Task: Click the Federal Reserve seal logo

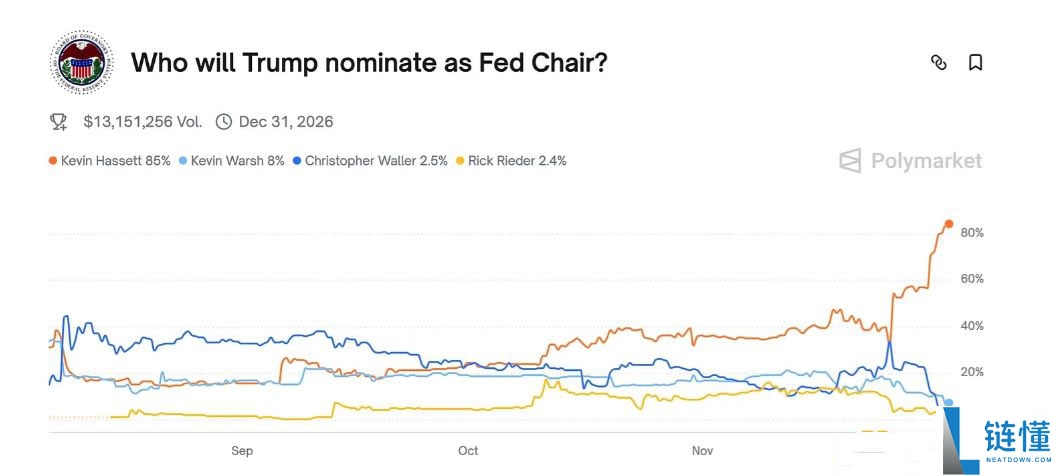Action: (x=84, y=62)
